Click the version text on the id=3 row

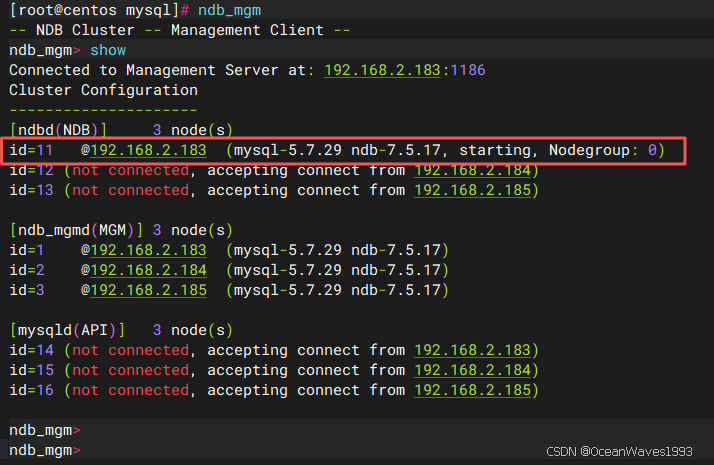(337, 291)
